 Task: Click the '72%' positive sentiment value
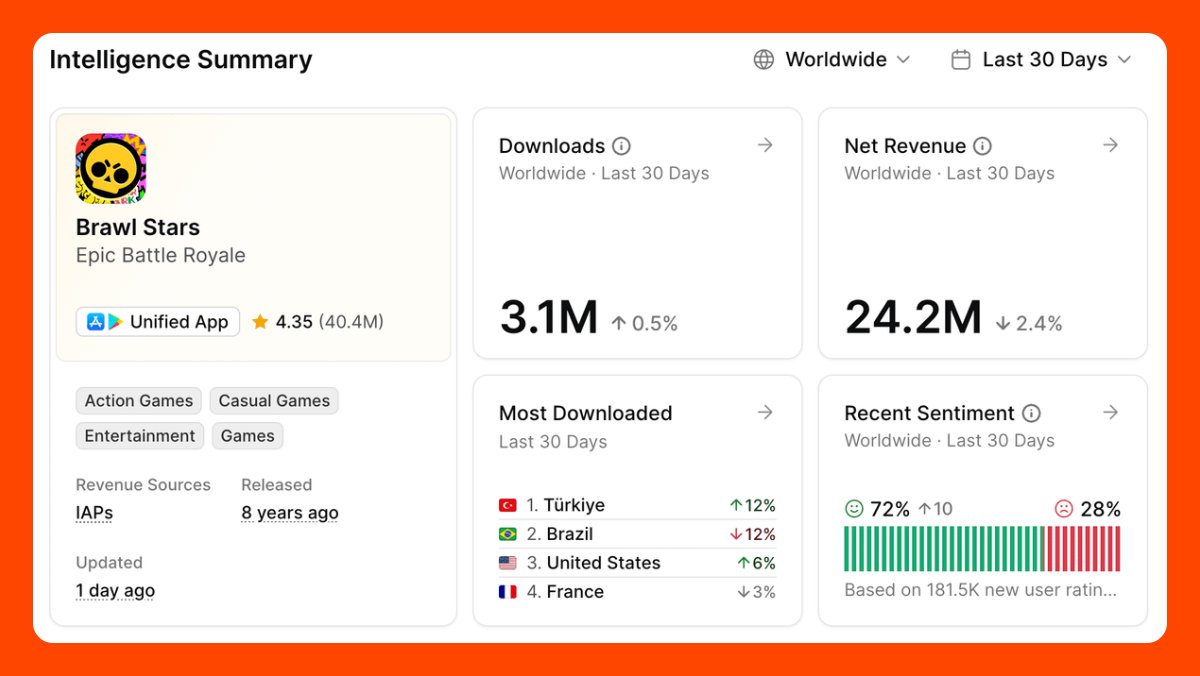890,509
